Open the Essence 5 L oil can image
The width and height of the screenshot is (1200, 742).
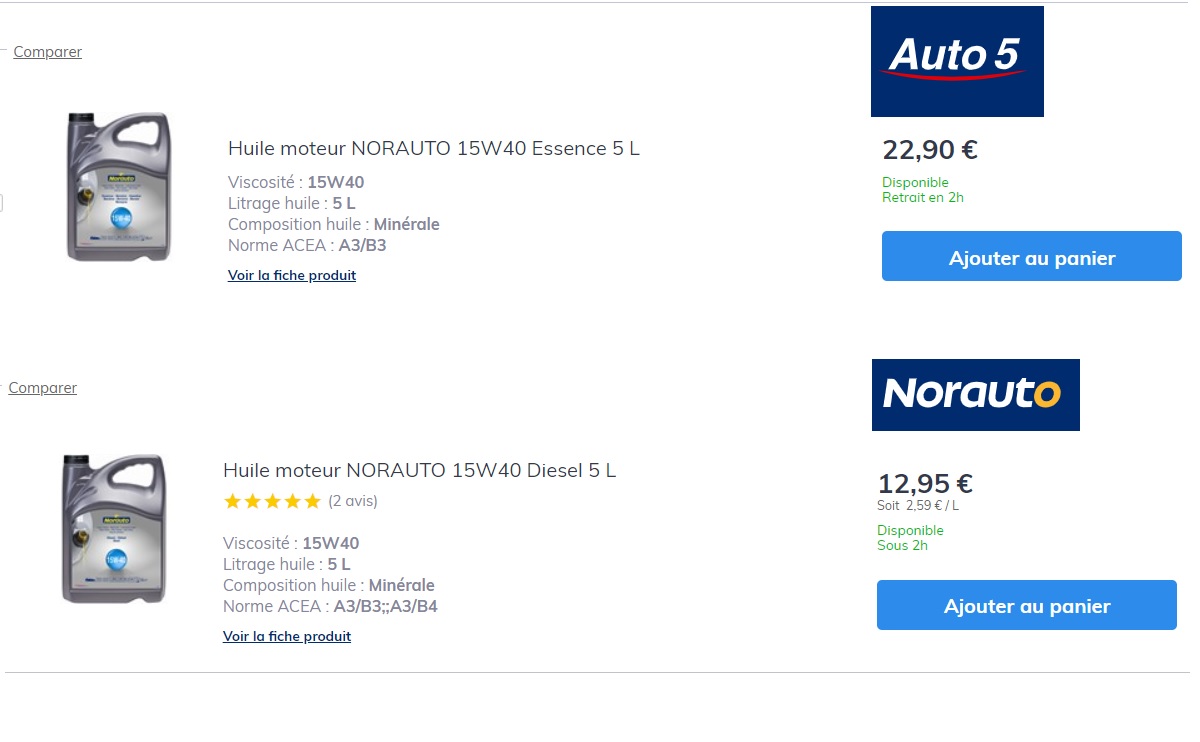click(118, 187)
